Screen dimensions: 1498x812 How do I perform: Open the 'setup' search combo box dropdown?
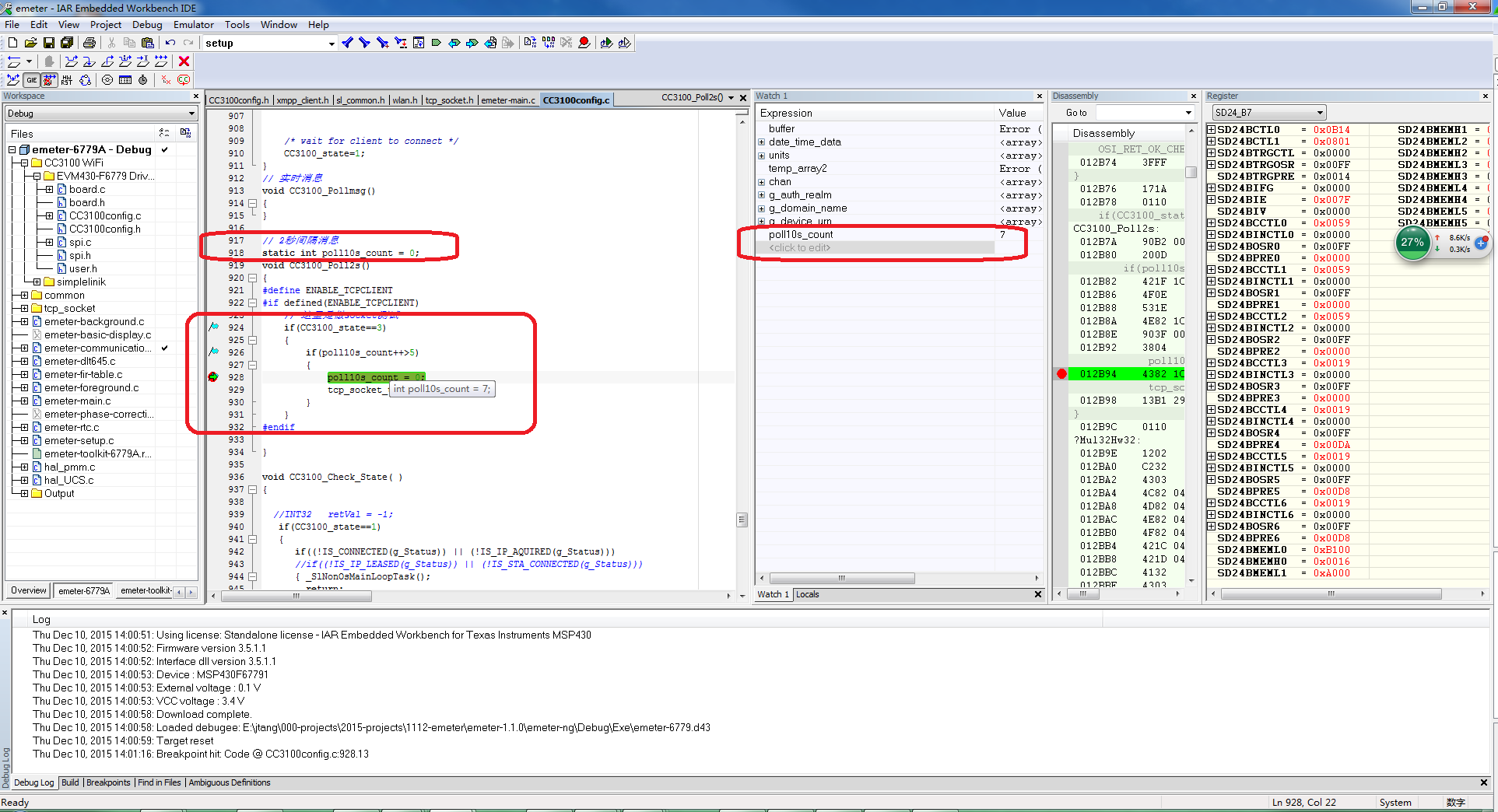332,44
